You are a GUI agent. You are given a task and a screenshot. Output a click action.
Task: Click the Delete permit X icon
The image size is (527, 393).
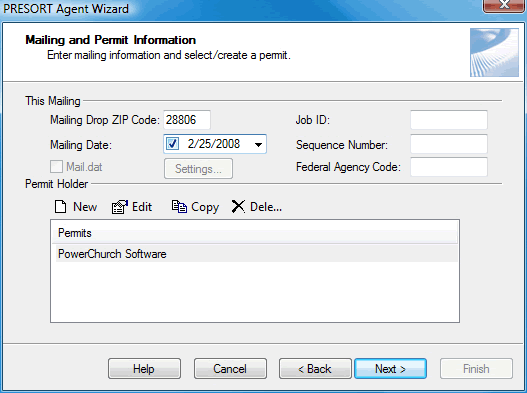click(238, 207)
